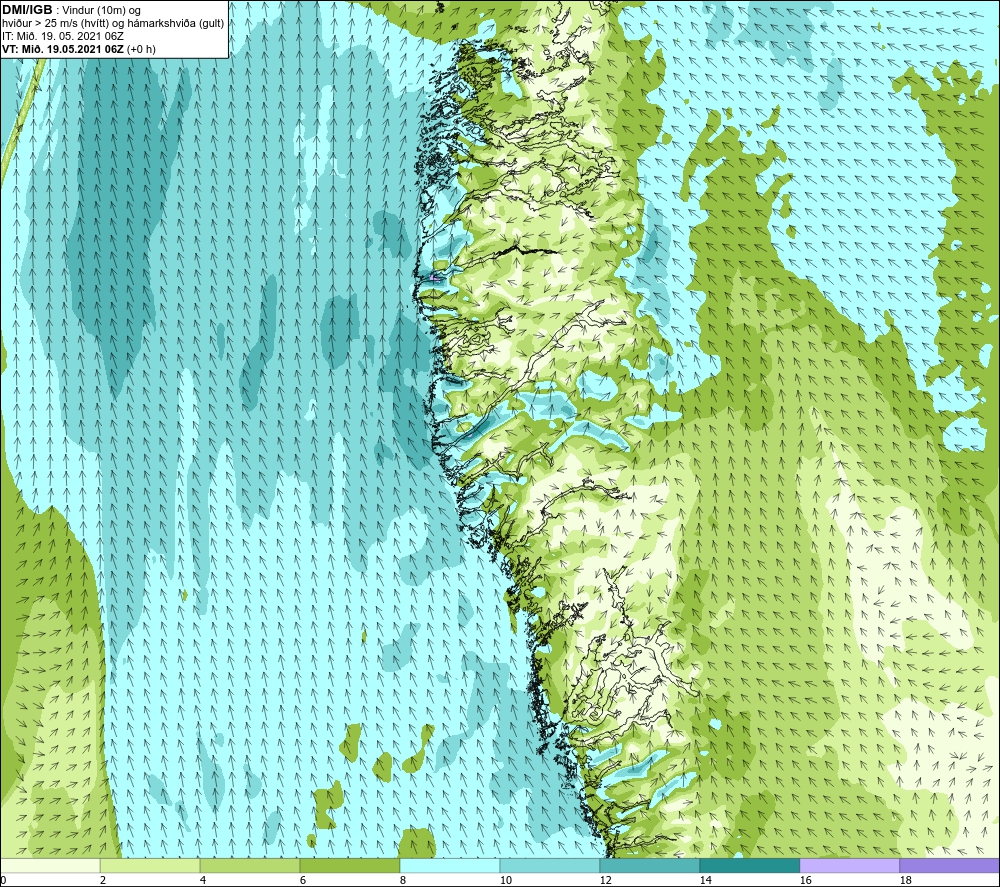Click the 'VT: Mið. 19.05.2021 06Z (+0 h)' line
Viewport: 1000px width, 887px height.
(x=78, y=49)
